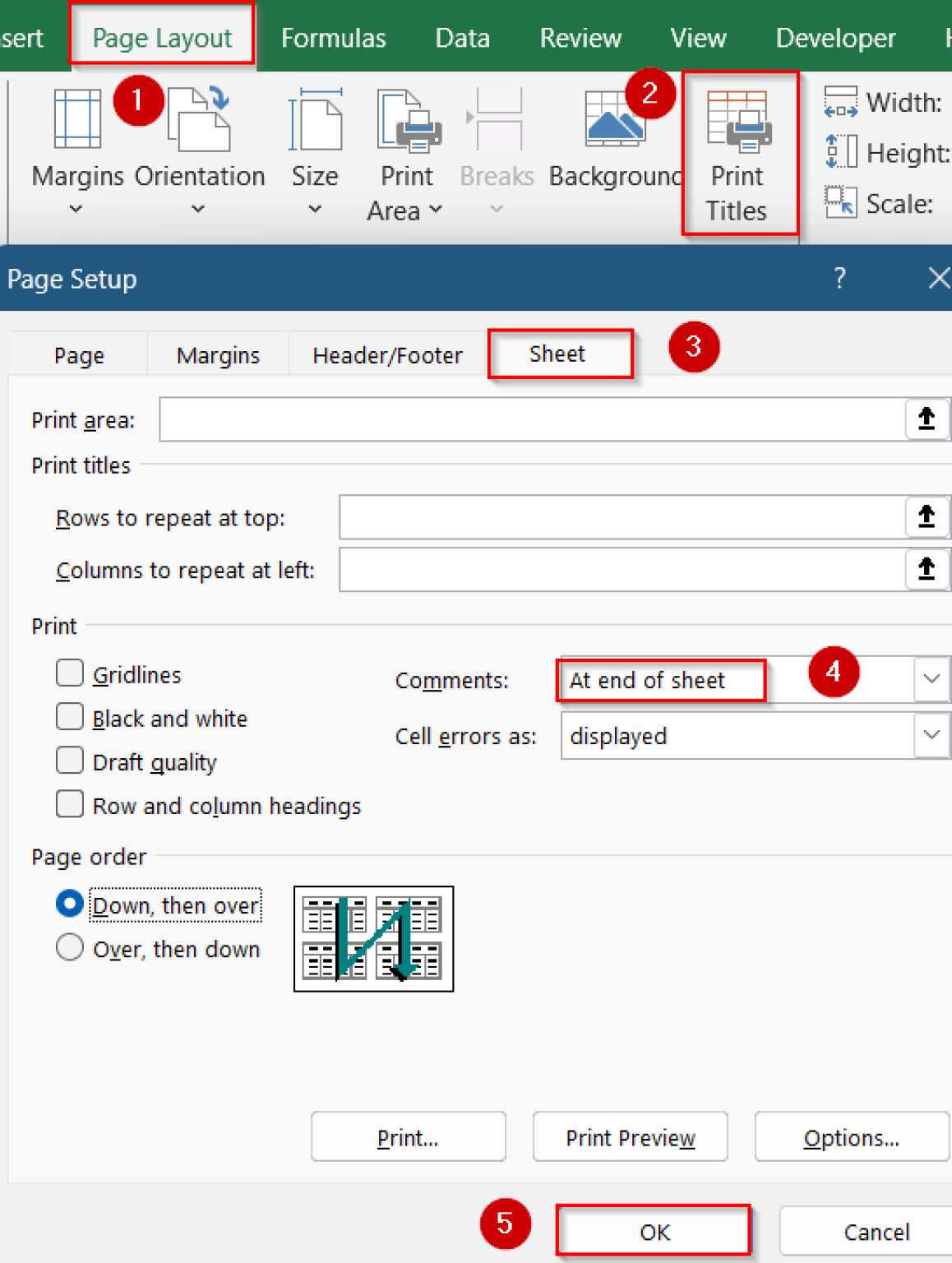The width and height of the screenshot is (952, 1263).
Task: Check Black and white printing option
Action: pyautogui.click(x=70, y=716)
